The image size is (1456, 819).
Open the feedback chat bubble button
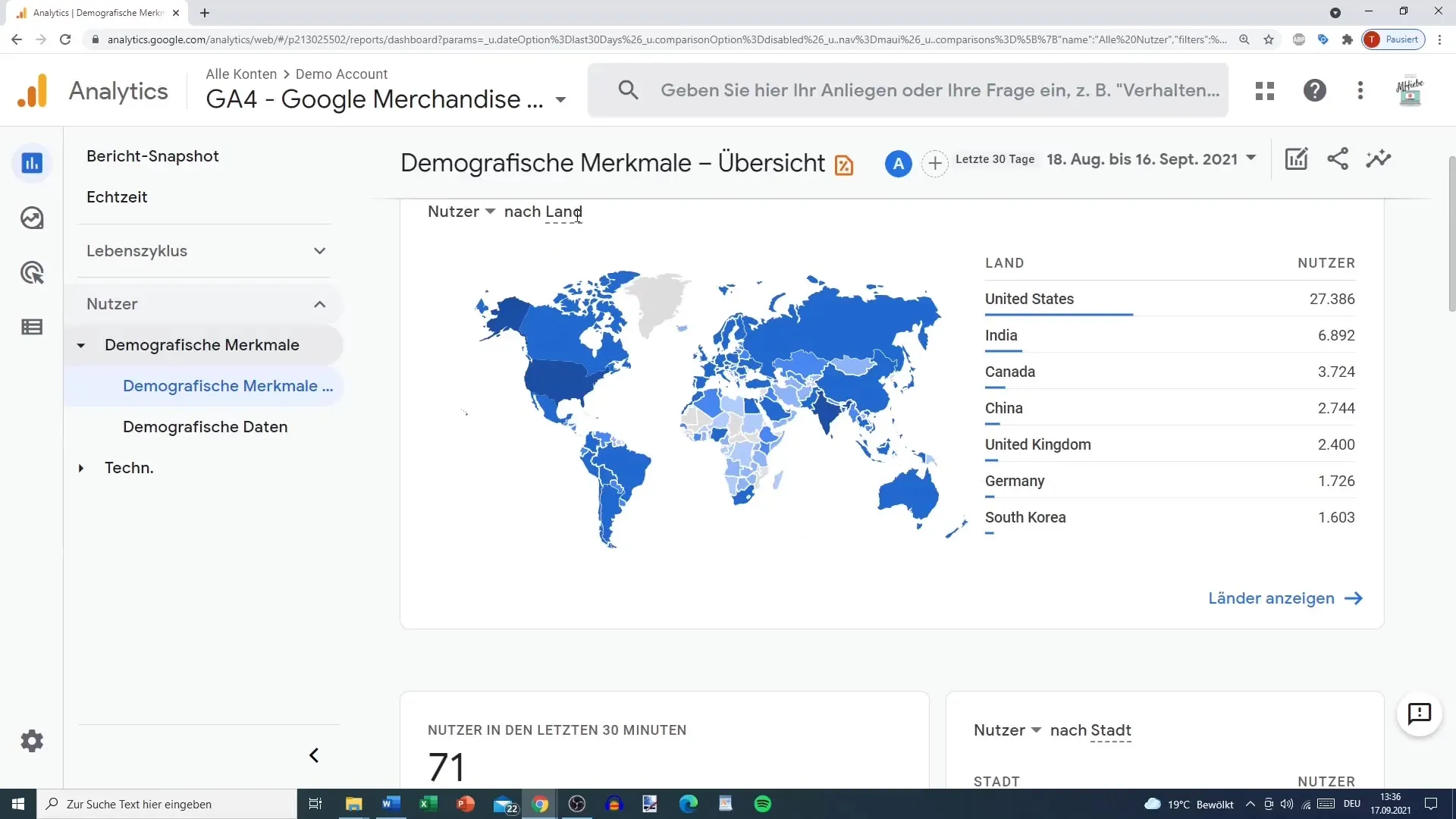[x=1419, y=714]
